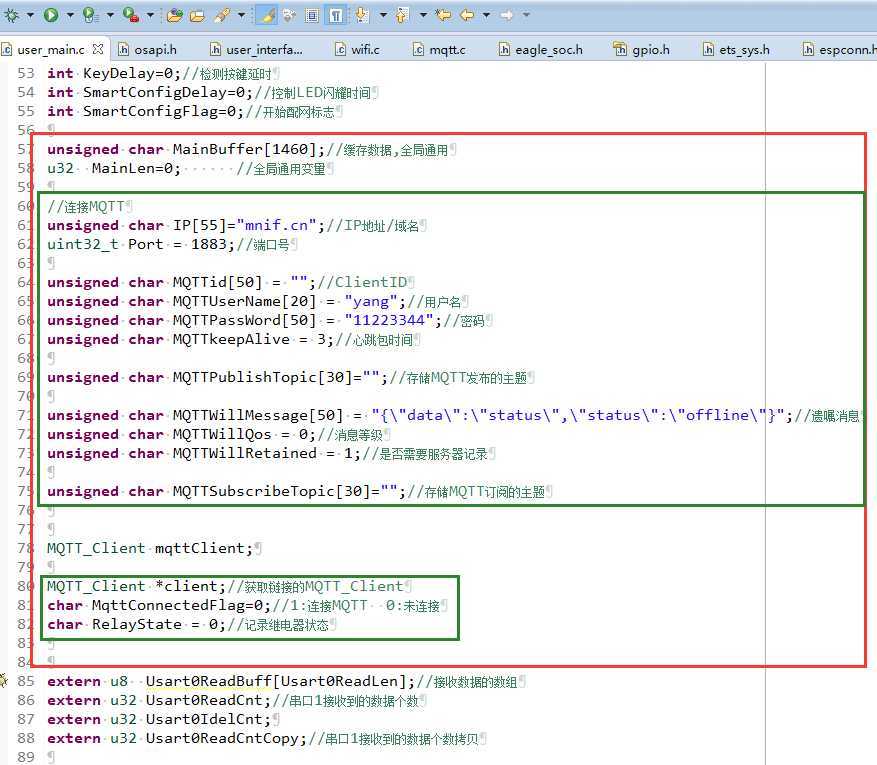Click the username string "yang"

[371, 301]
